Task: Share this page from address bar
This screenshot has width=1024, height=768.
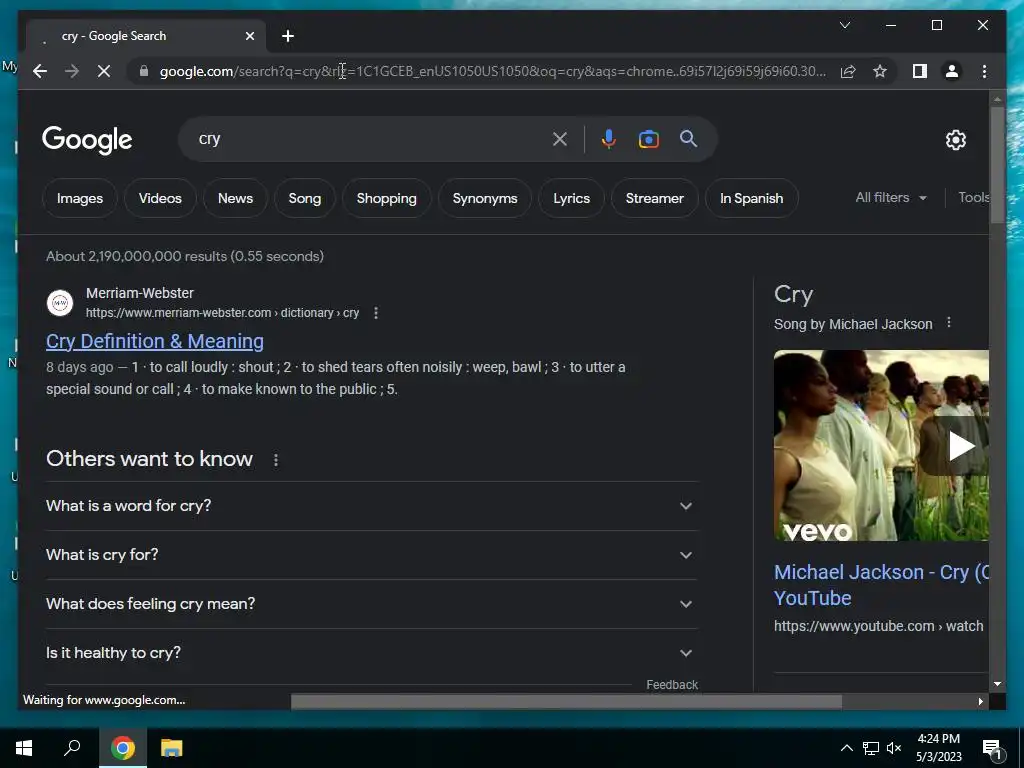Action: 848,71
